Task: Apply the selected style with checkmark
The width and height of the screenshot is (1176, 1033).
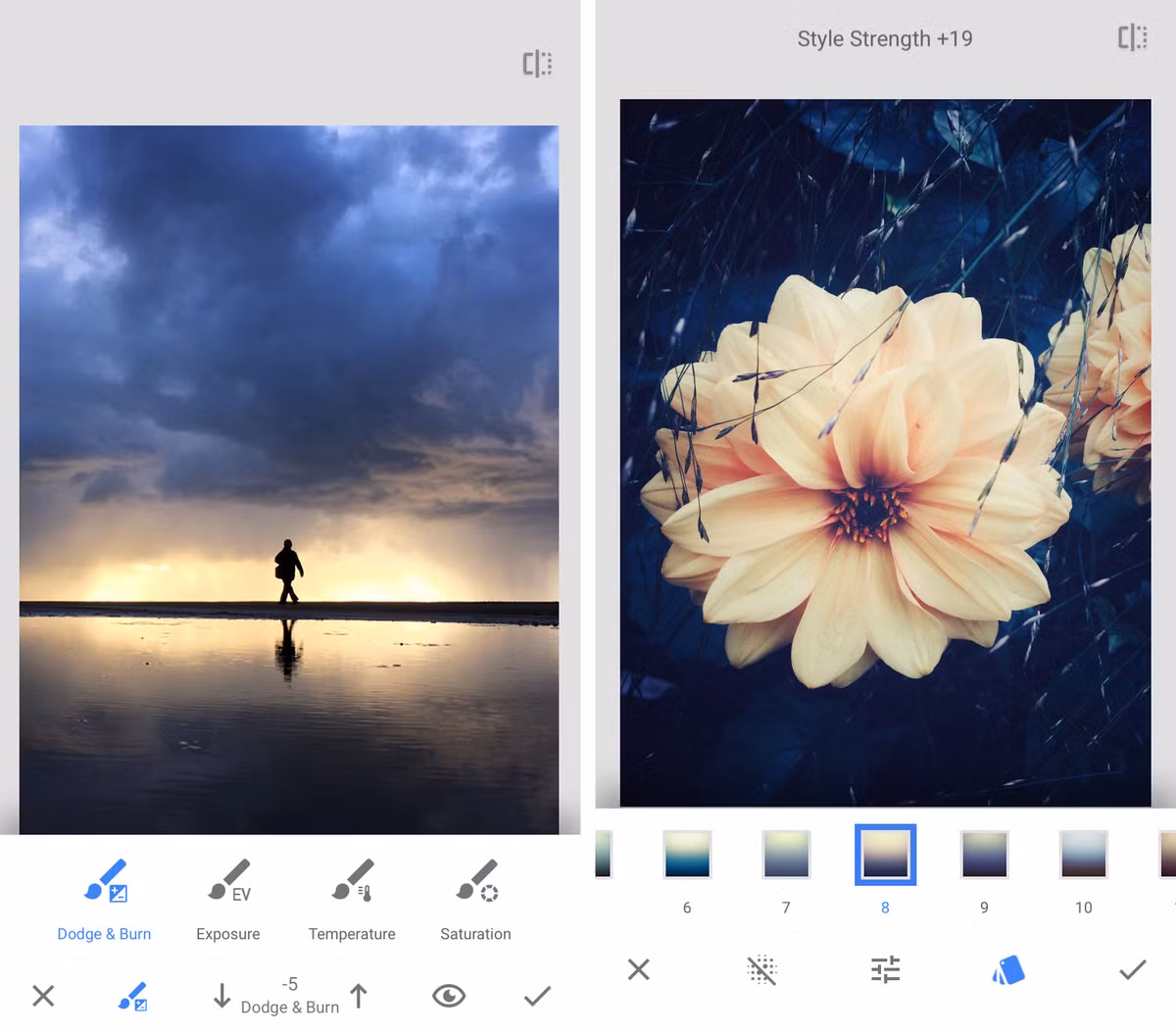Action: 1132,970
